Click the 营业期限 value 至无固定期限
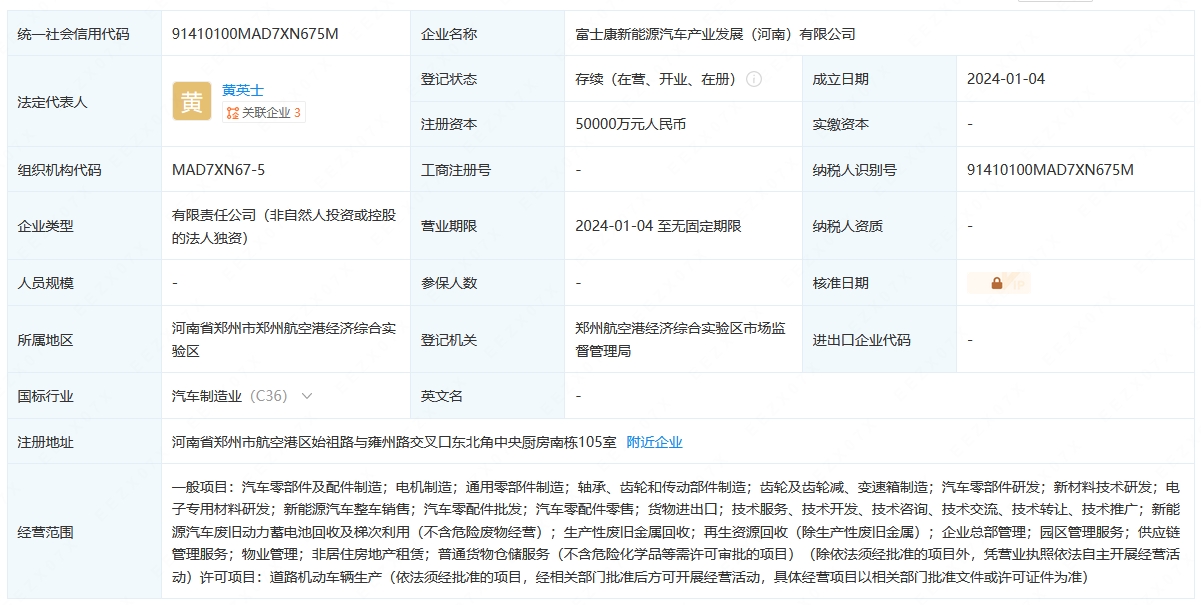The height and width of the screenshot is (605, 1201). [x=658, y=226]
